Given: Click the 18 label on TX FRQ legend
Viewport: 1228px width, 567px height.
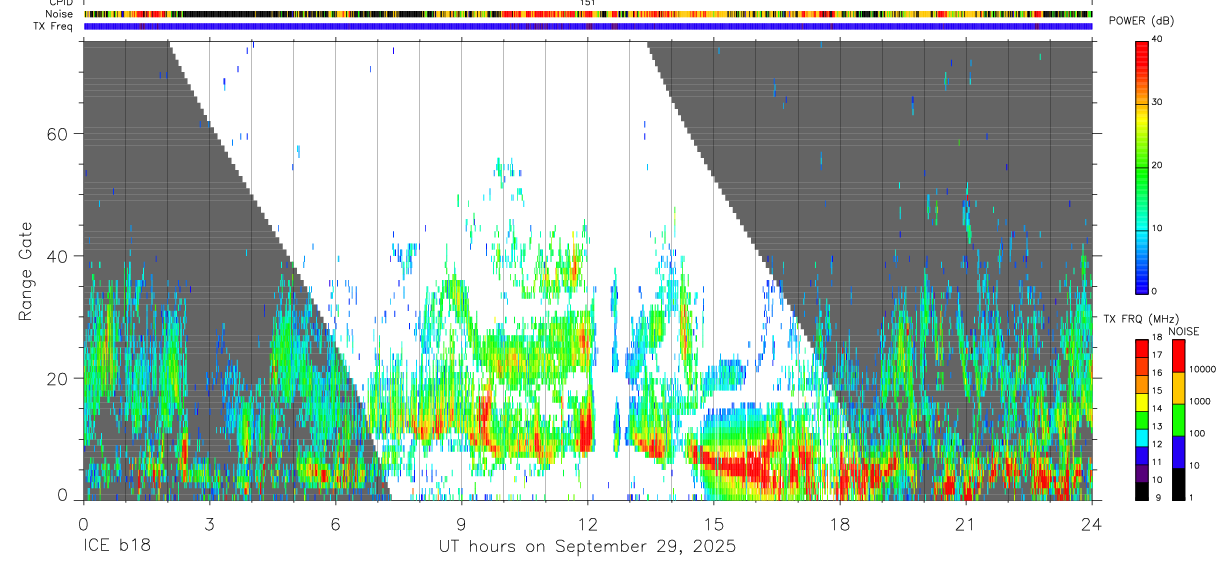Looking at the screenshot, I should pyautogui.click(x=1158, y=338).
